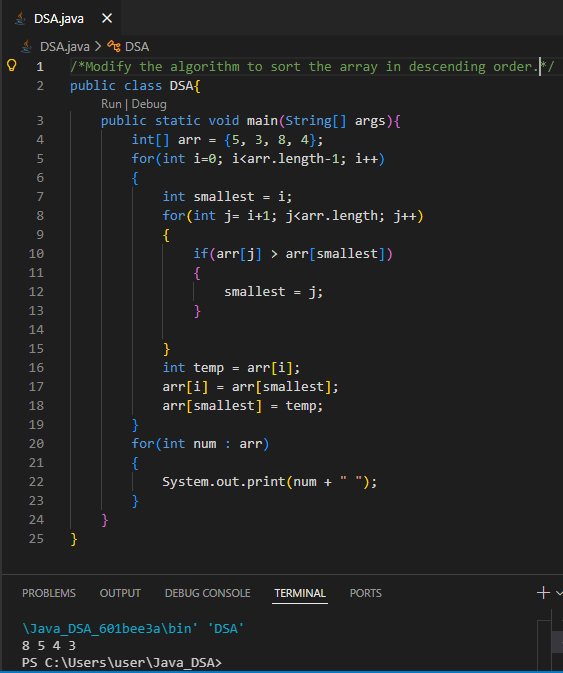Click terminal path text 'Java_DSA_601bee3a\bin'
The height and width of the screenshot is (673, 563).
[x=110, y=629]
